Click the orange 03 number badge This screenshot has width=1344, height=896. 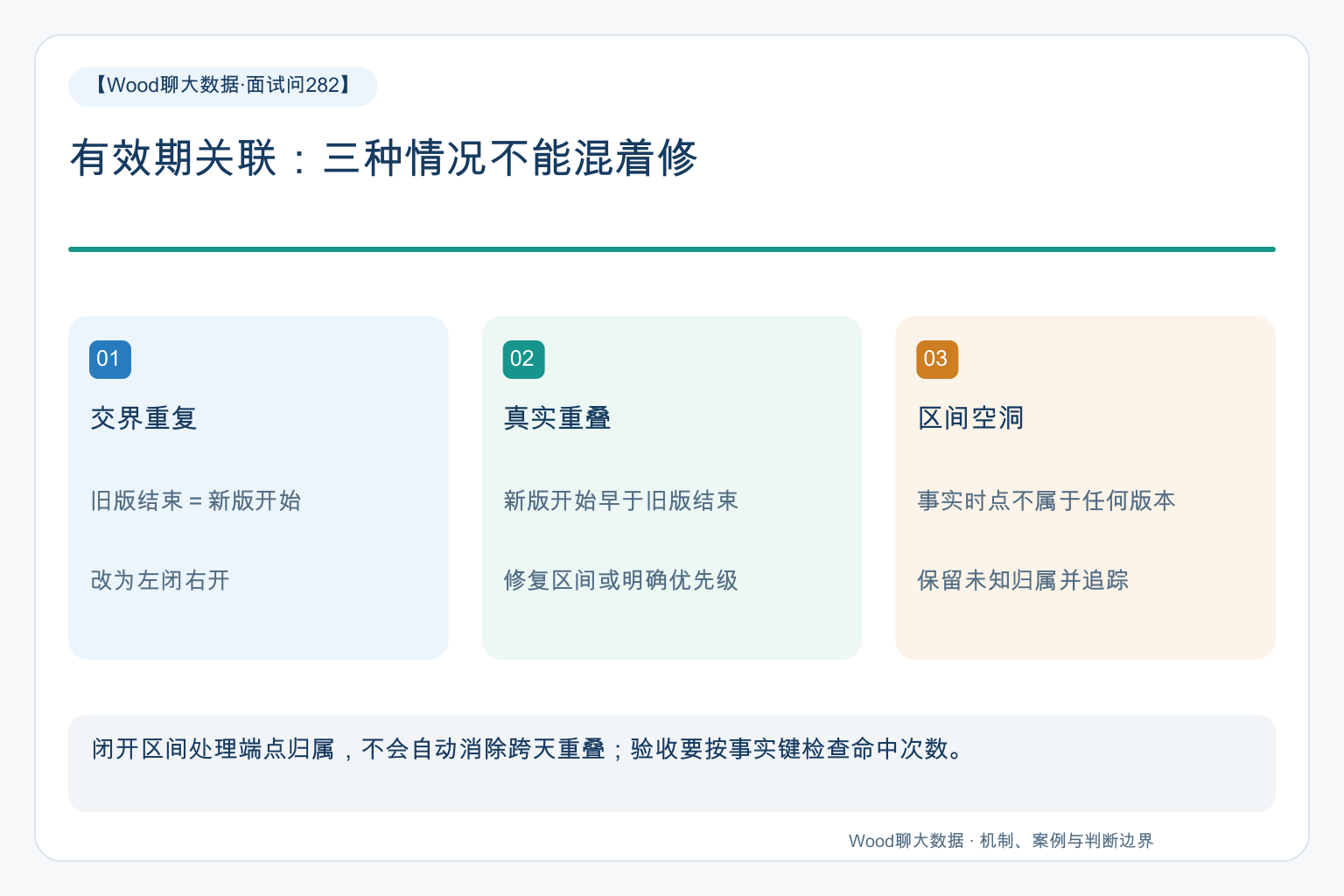(937, 360)
